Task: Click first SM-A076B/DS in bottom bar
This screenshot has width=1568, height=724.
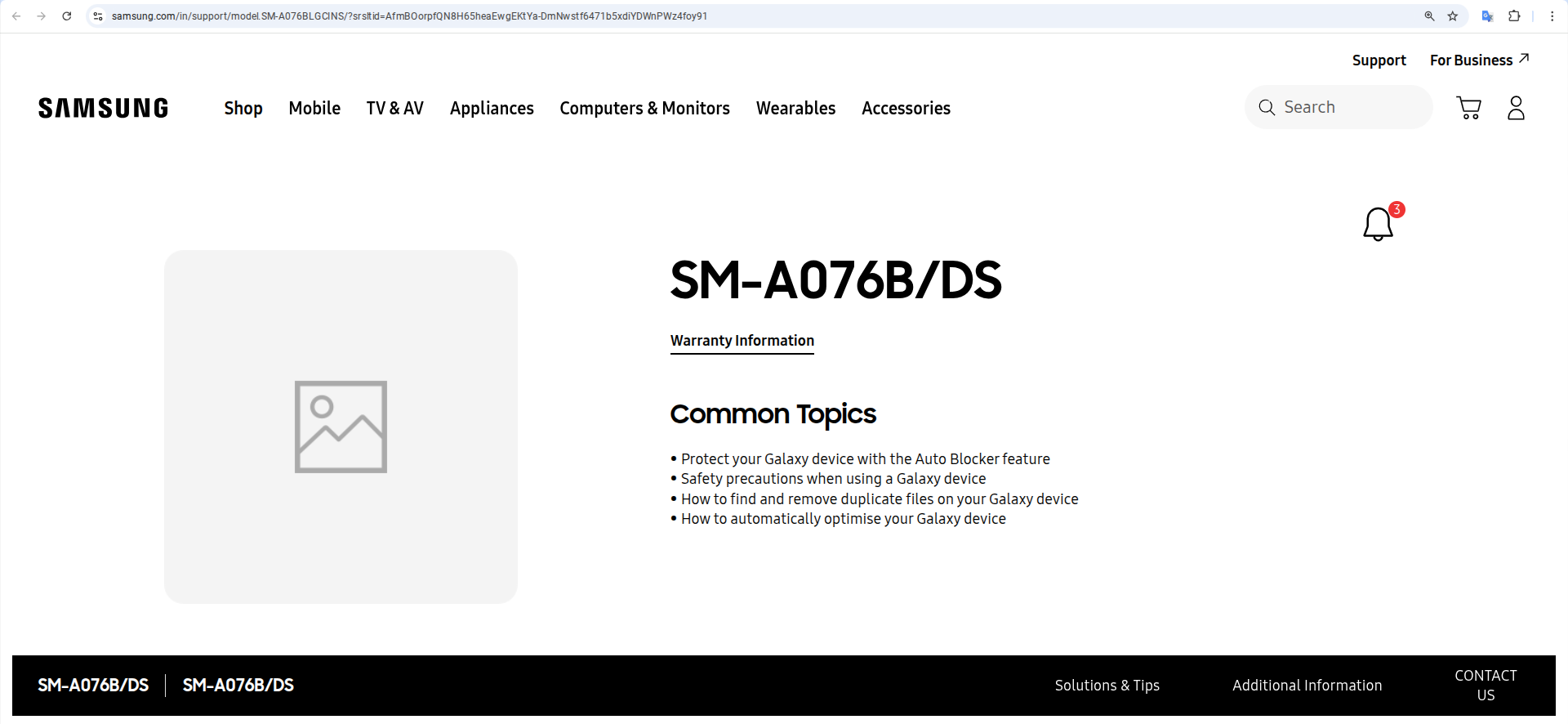Action: (93, 686)
